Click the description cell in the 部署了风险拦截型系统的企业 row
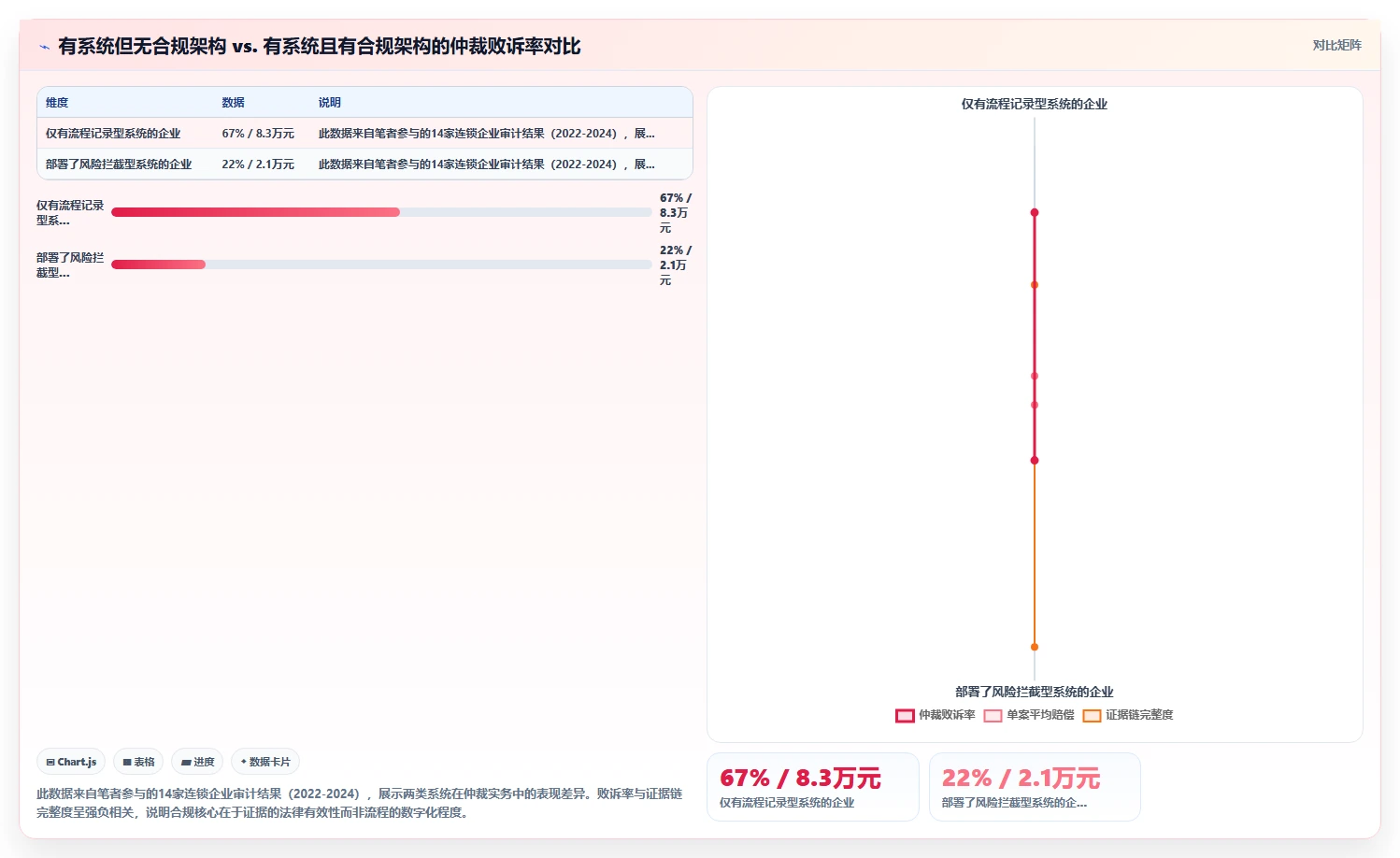This screenshot has width=1400, height=858. (487, 164)
